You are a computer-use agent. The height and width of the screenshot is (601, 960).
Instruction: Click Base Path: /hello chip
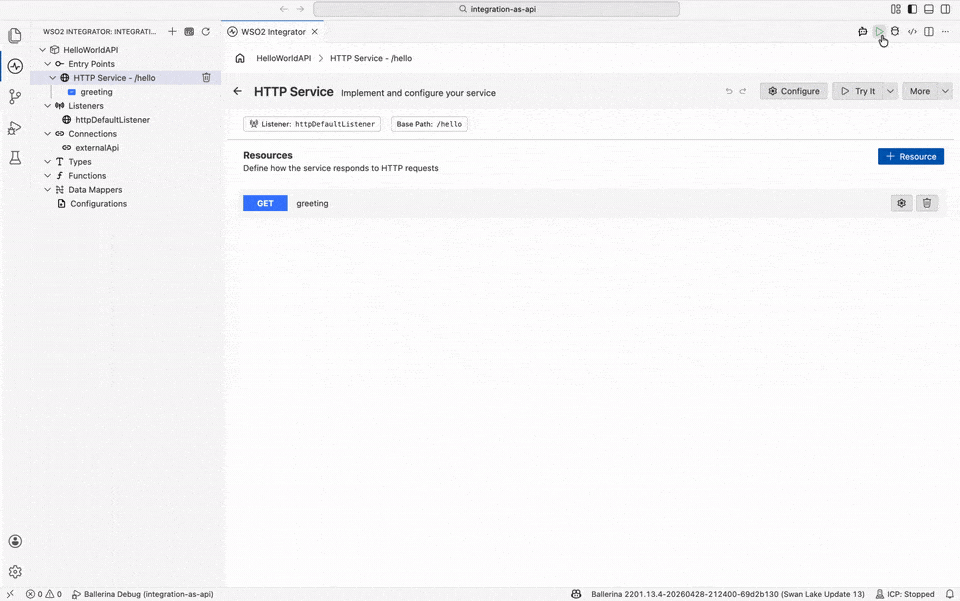[x=429, y=124]
